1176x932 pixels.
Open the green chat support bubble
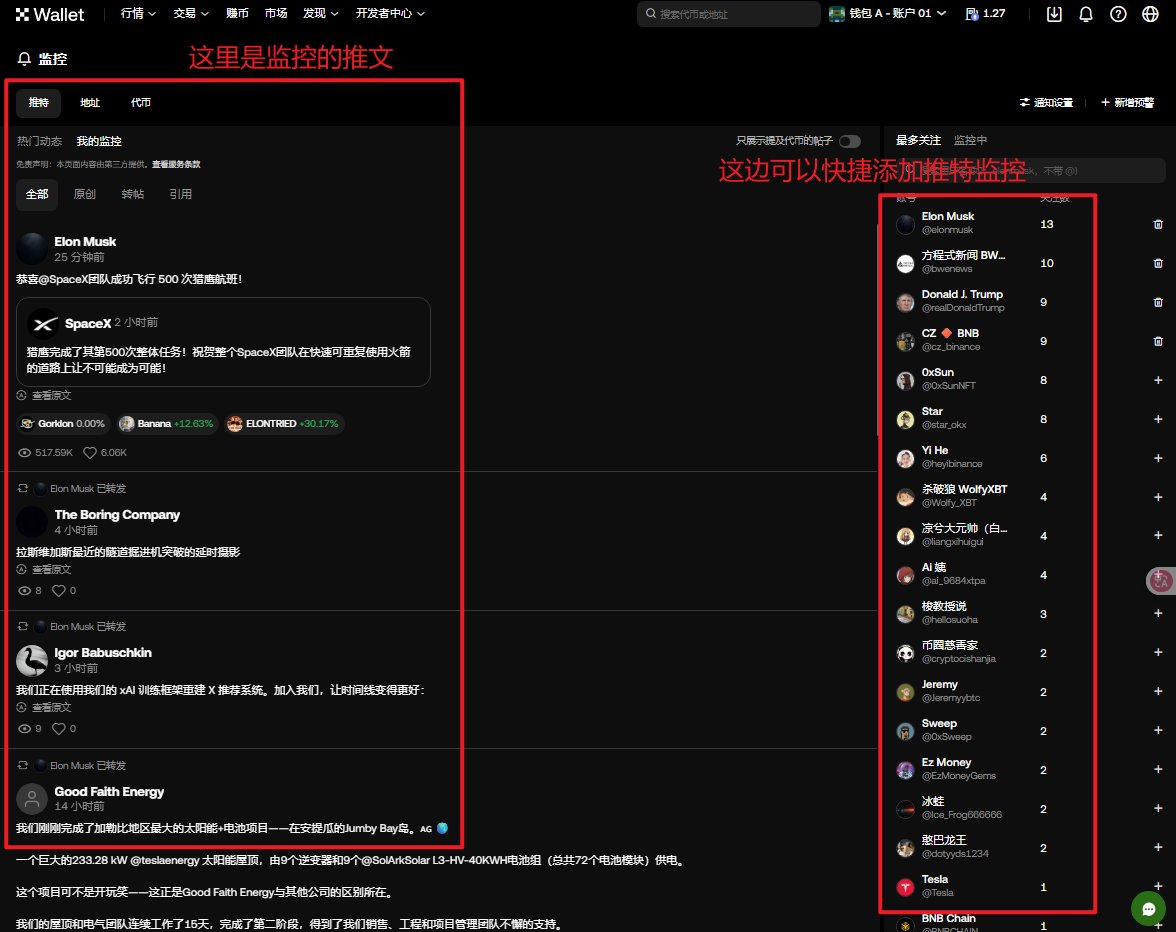(1148, 909)
